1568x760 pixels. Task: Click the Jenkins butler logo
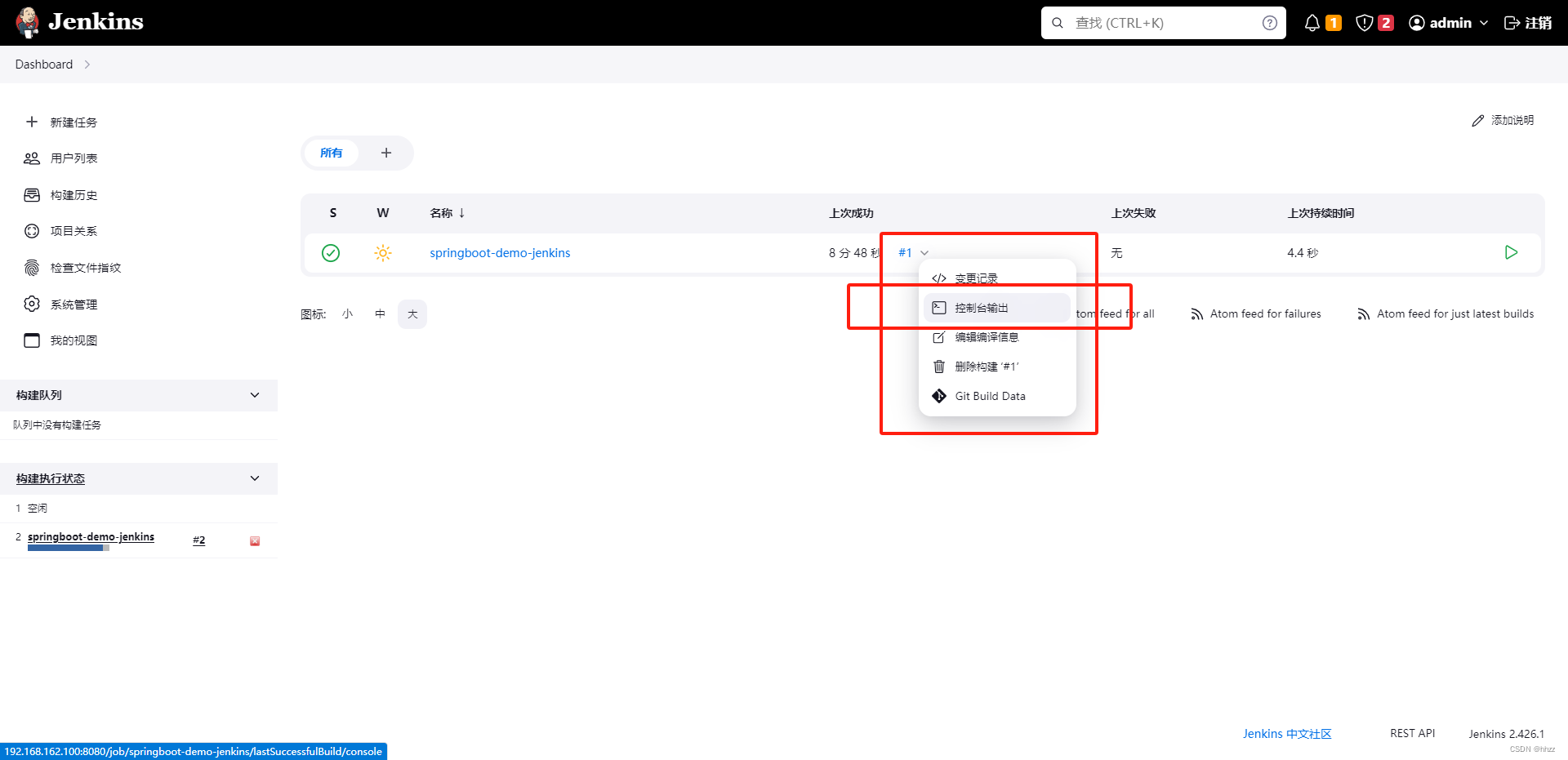click(x=28, y=22)
